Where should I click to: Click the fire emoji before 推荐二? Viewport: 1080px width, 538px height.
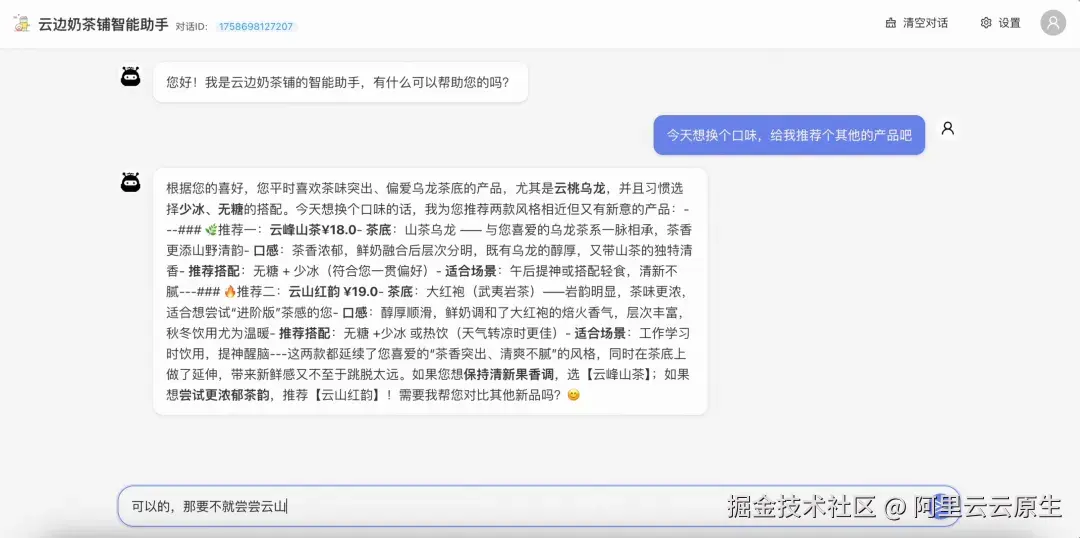click(230, 292)
